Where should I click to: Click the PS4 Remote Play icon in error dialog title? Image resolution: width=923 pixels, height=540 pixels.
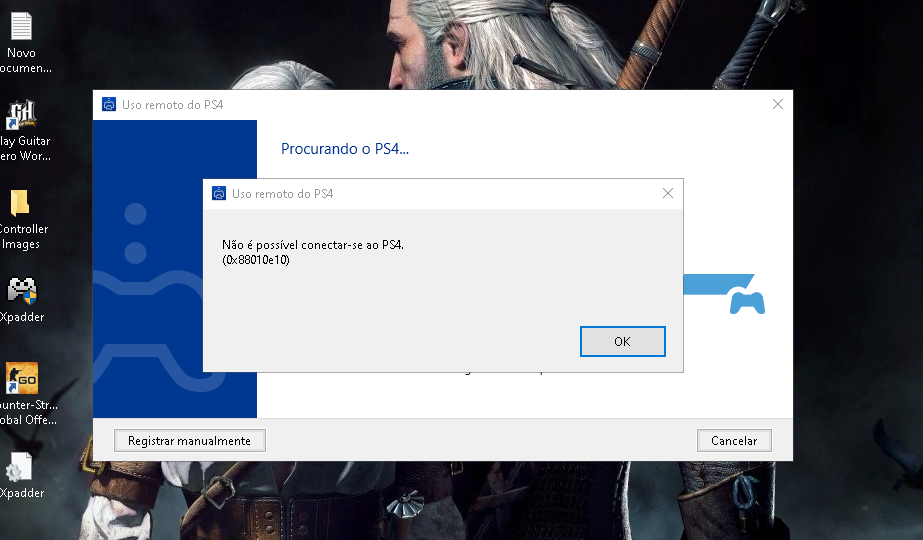219,193
